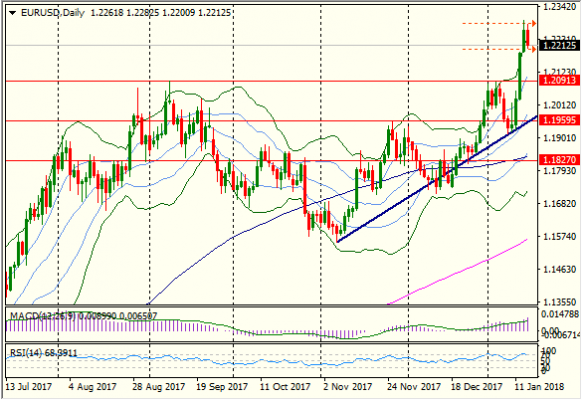584x400 pixels.
Task: Click the 1.16820 price scale value
Action: (560, 204)
